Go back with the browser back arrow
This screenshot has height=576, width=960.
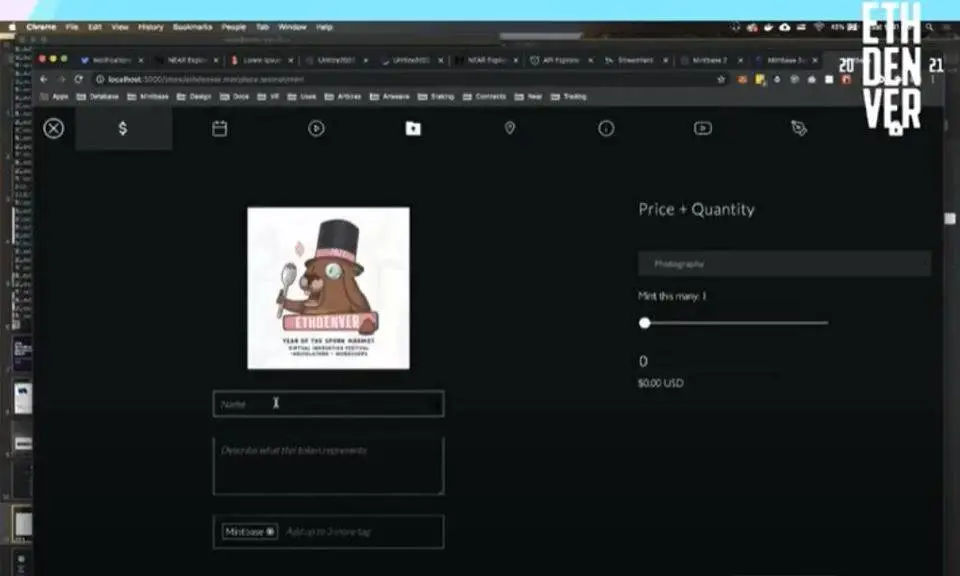point(43,80)
